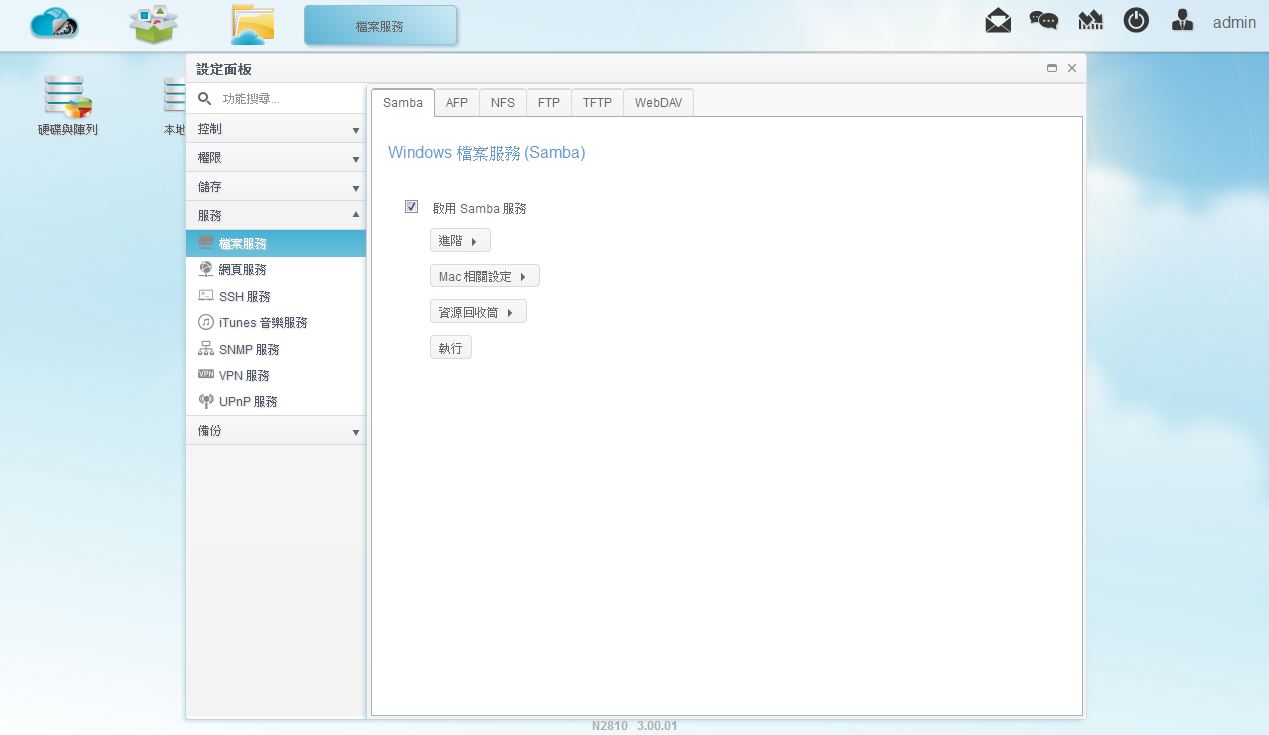Switch to the 檔案服務 taskbar window

tap(380, 25)
